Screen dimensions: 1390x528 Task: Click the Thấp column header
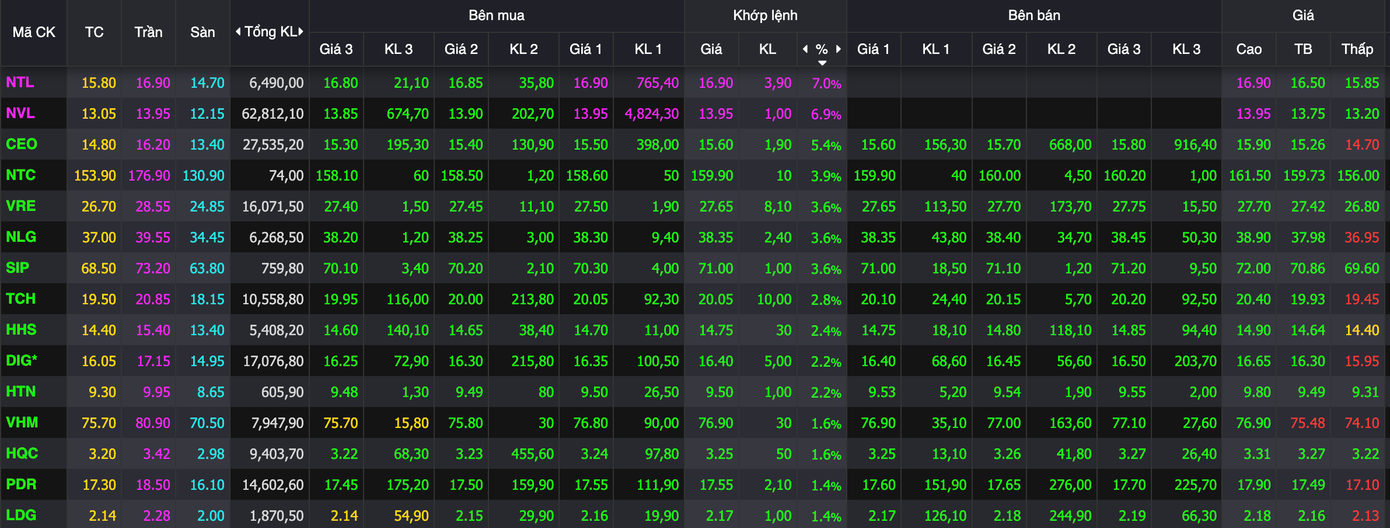coord(1357,49)
